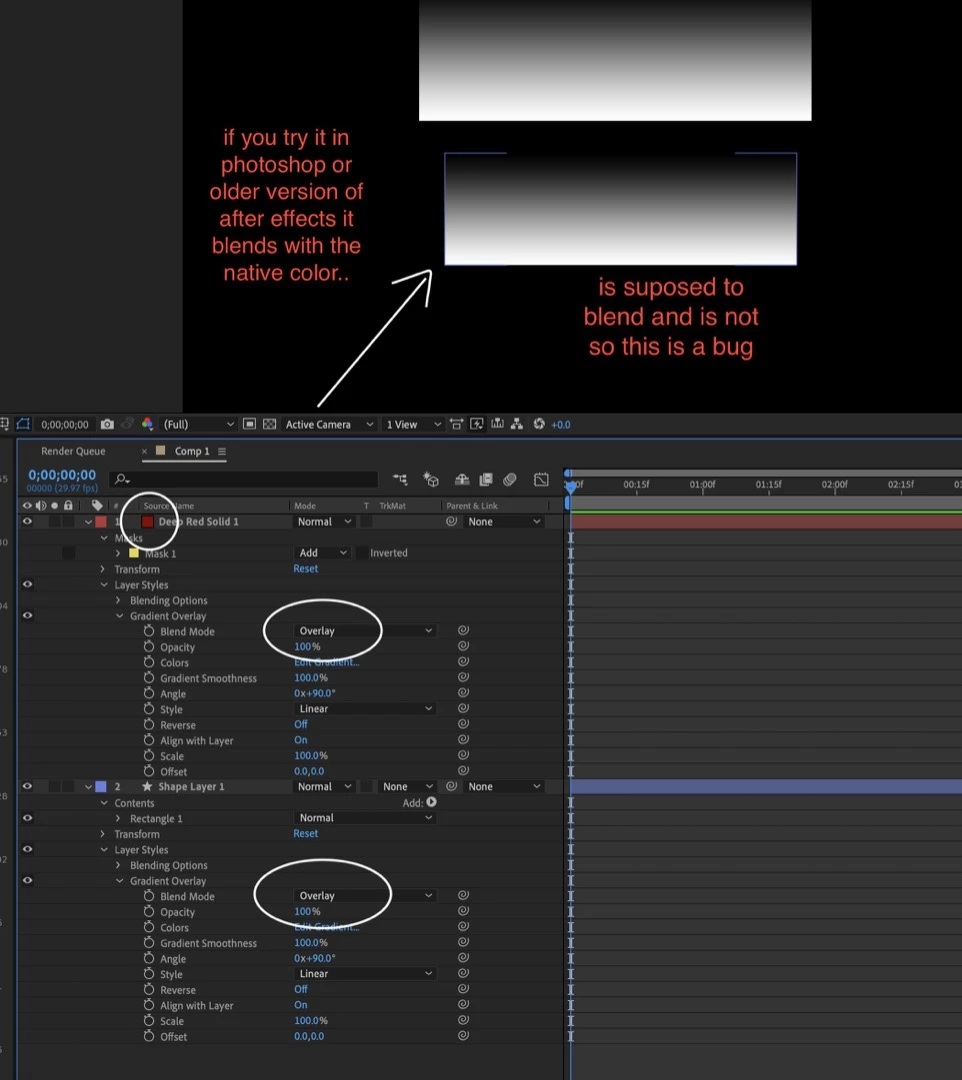Viewport: 962px width, 1080px height.
Task: Toggle the region of interest icon
Action: (249, 424)
